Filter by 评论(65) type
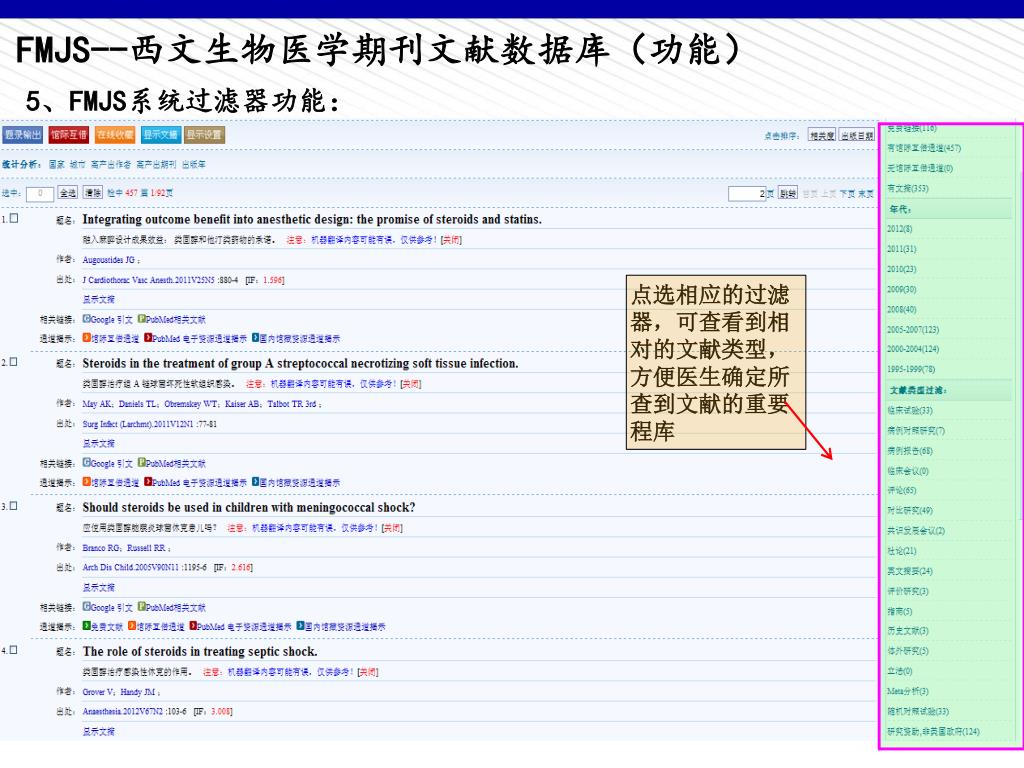This screenshot has width=1024, height=768. tap(902, 490)
